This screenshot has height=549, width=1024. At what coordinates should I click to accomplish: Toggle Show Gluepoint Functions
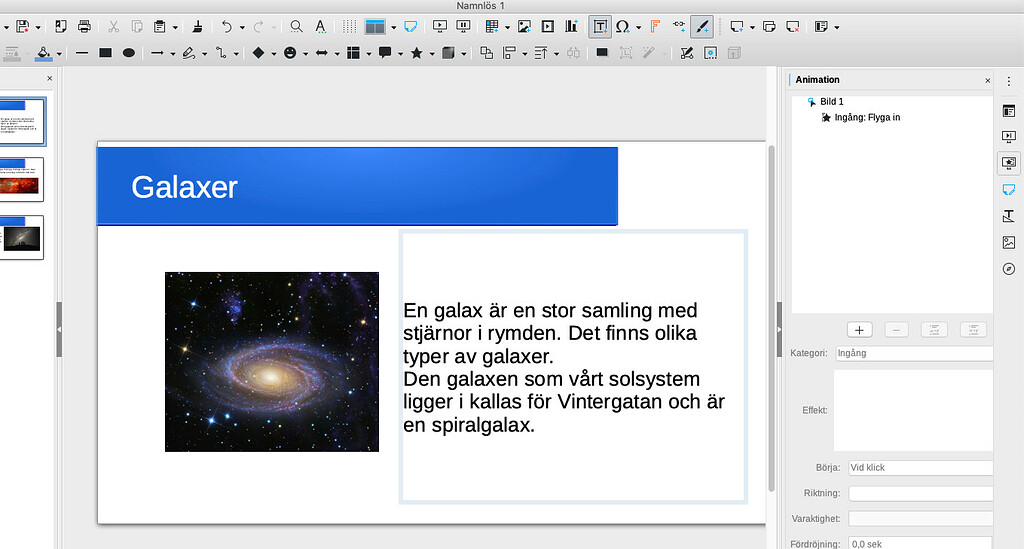coord(711,53)
